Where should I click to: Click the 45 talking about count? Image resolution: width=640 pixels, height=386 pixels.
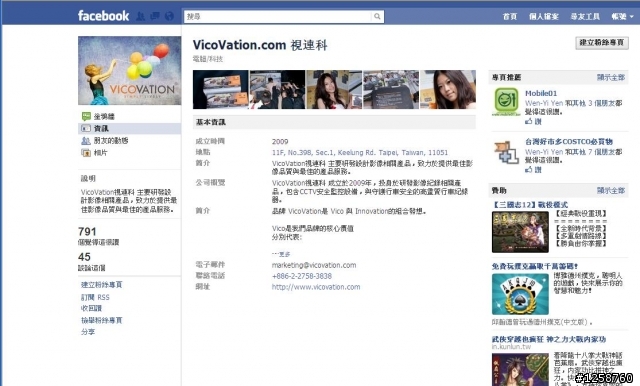point(84,257)
